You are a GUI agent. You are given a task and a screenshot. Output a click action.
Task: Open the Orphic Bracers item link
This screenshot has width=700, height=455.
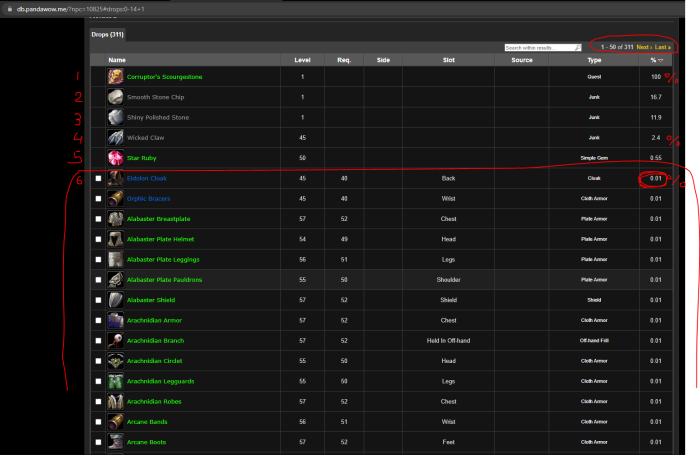(x=149, y=198)
